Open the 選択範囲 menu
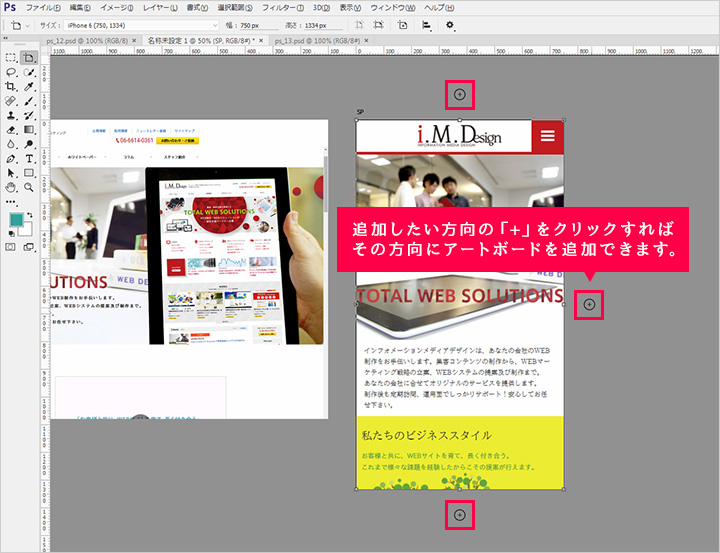 tap(235, 8)
